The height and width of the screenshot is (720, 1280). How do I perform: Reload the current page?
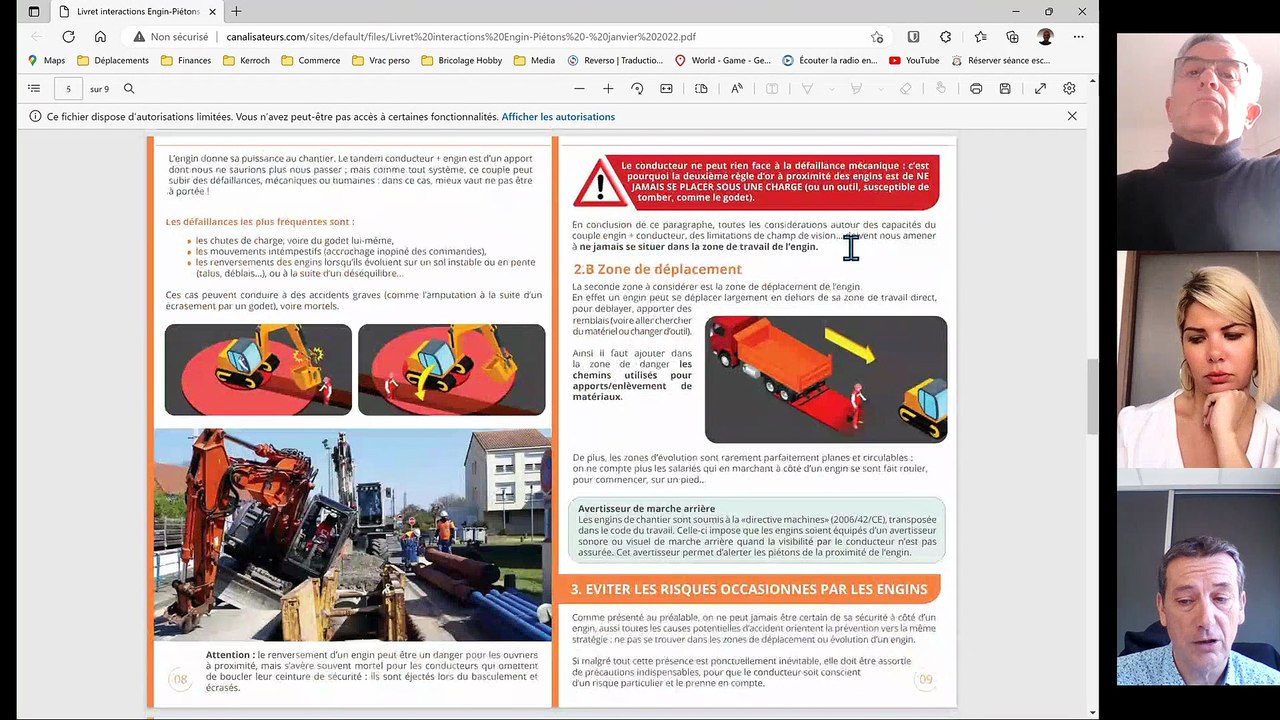tap(68, 36)
